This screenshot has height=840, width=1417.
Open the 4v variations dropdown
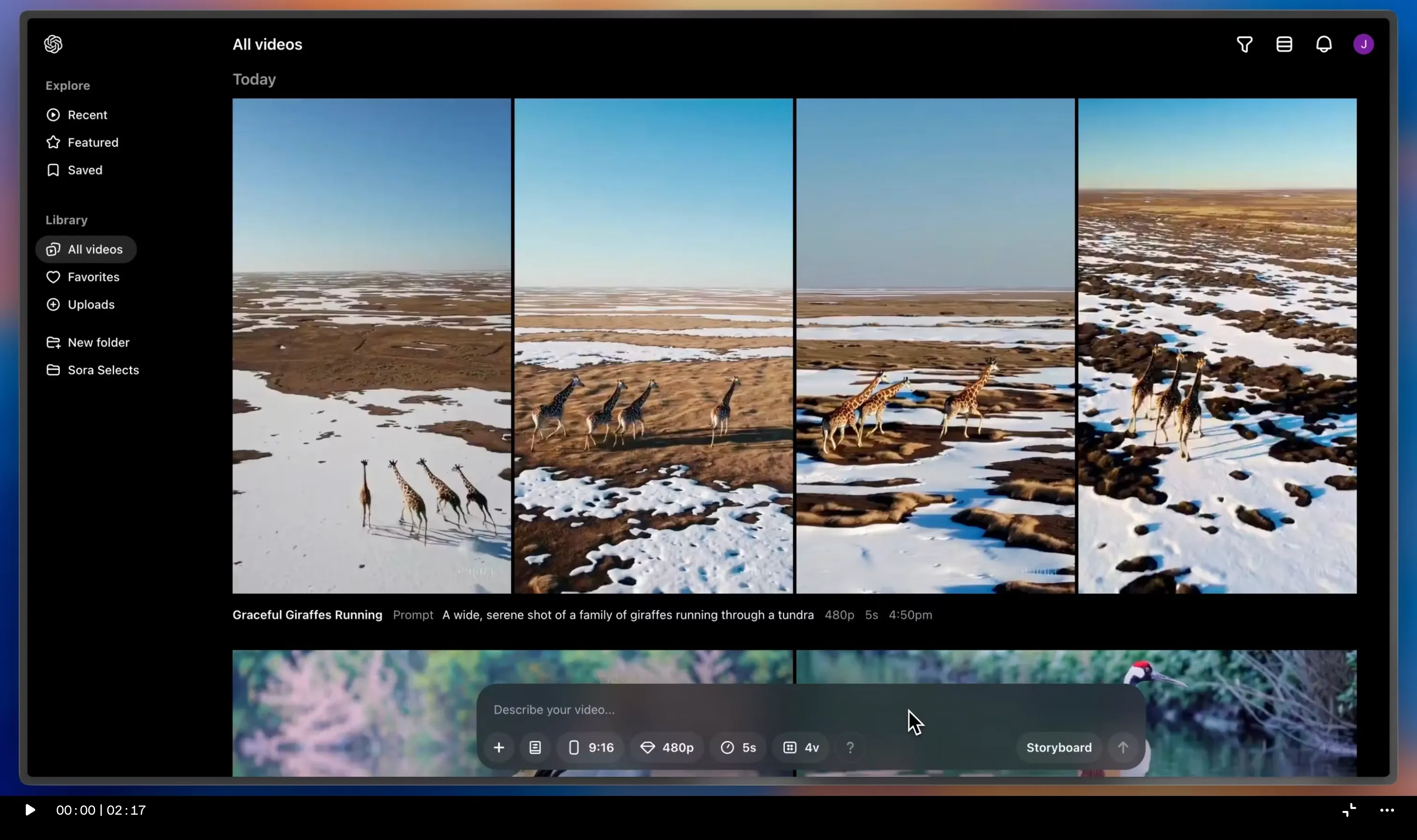800,748
